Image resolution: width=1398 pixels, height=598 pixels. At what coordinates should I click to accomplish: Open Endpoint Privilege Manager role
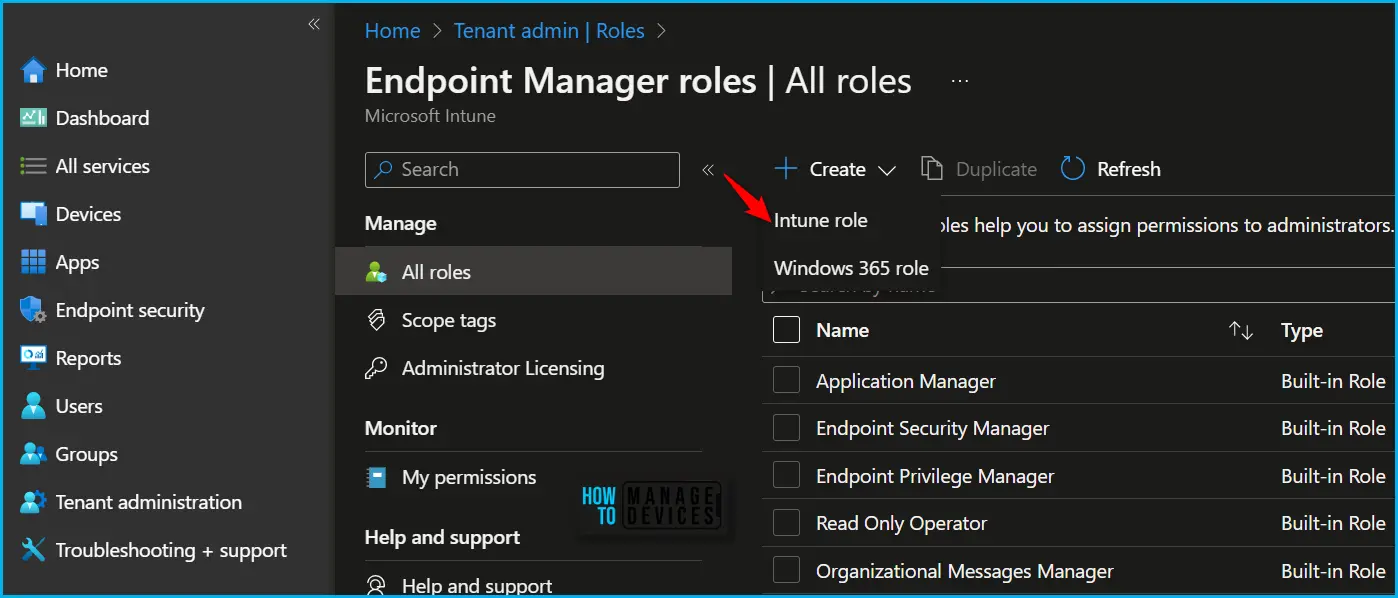pyautogui.click(x=935, y=476)
